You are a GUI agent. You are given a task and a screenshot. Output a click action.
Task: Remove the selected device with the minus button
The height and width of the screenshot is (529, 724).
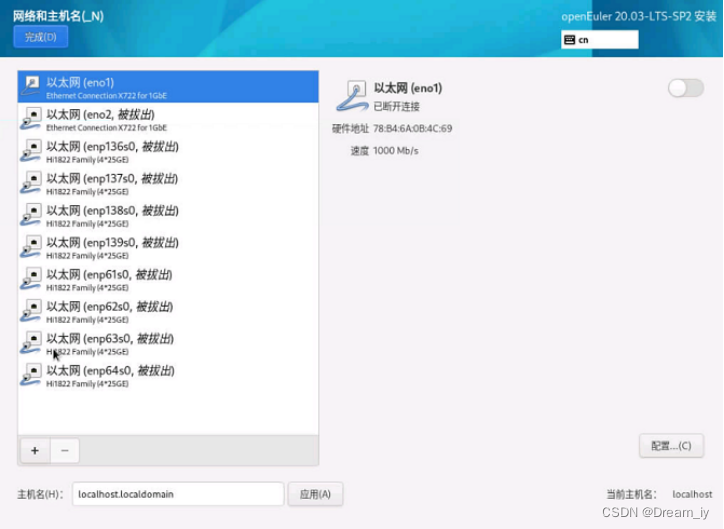pyautogui.click(x=65, y=451)
